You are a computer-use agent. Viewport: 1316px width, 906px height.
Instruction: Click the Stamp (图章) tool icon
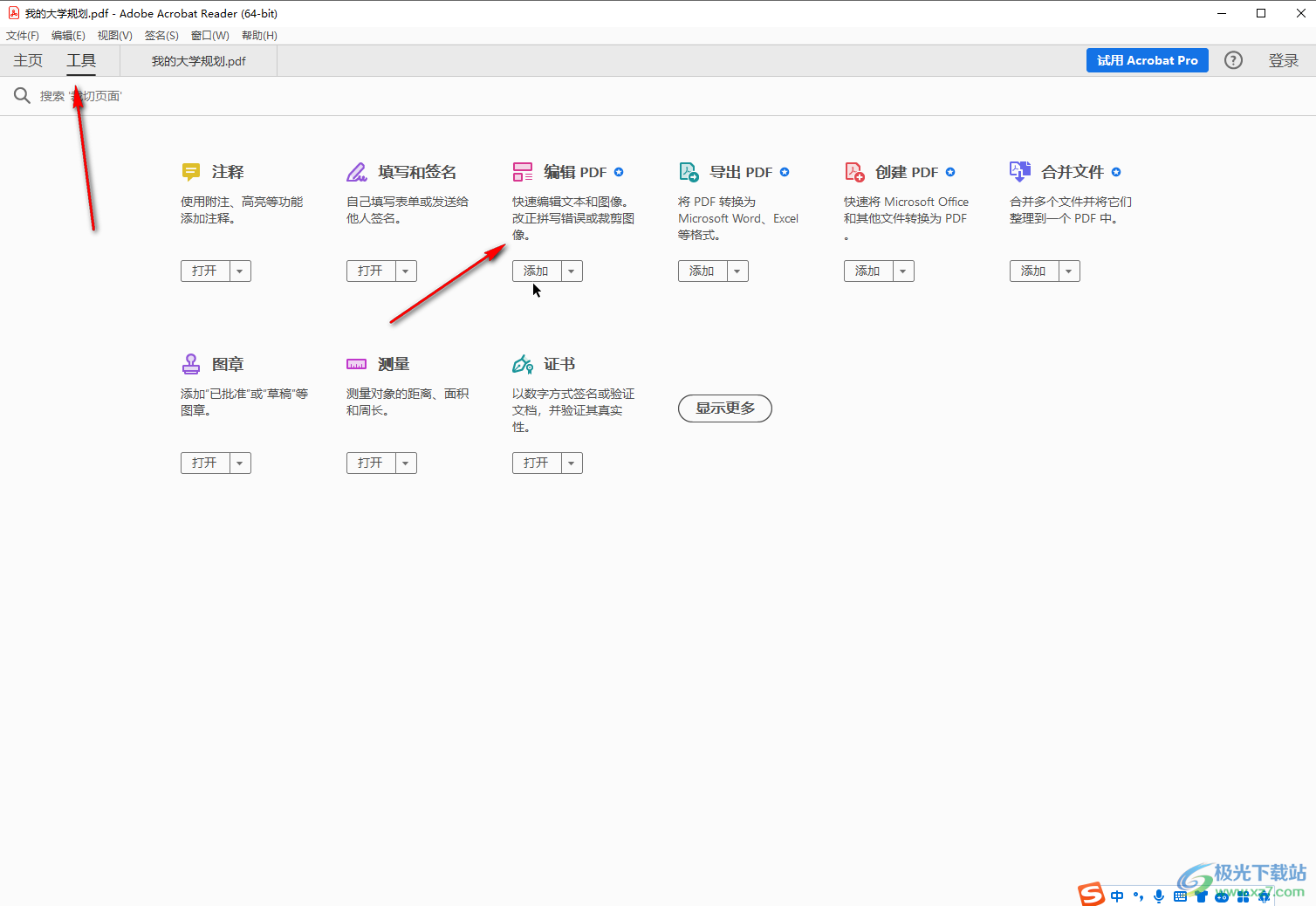(x=190, y=363)
